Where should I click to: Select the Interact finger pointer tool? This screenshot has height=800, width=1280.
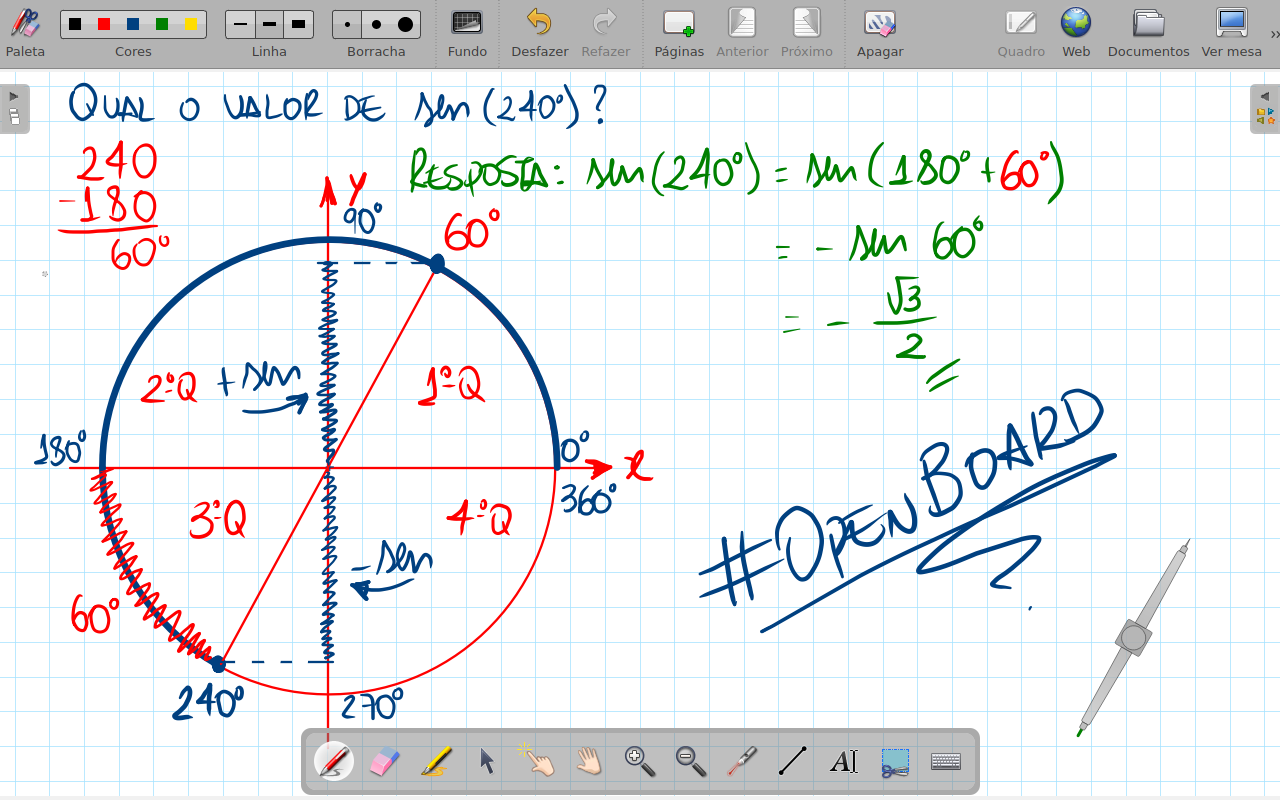[538, 761]
